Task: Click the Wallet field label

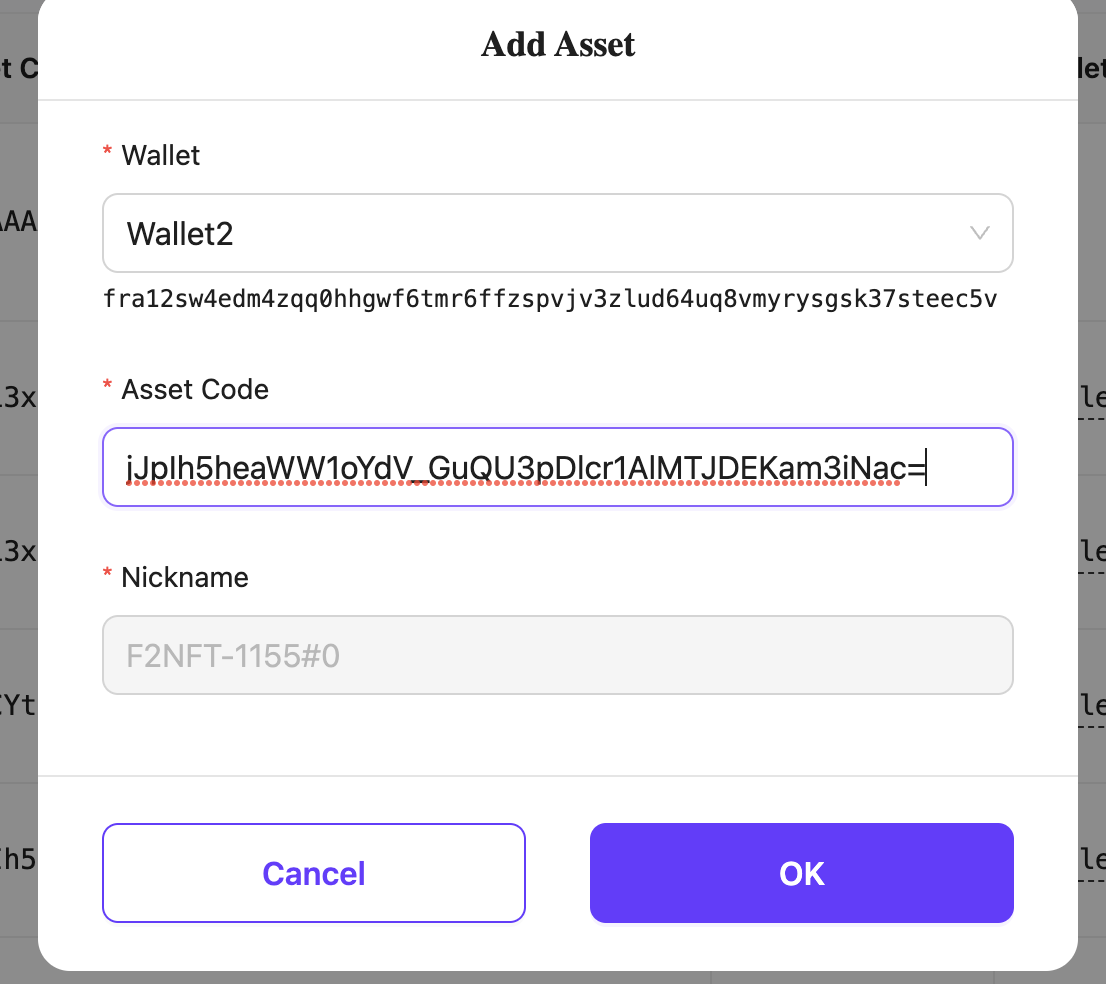Action: (160, 155)
